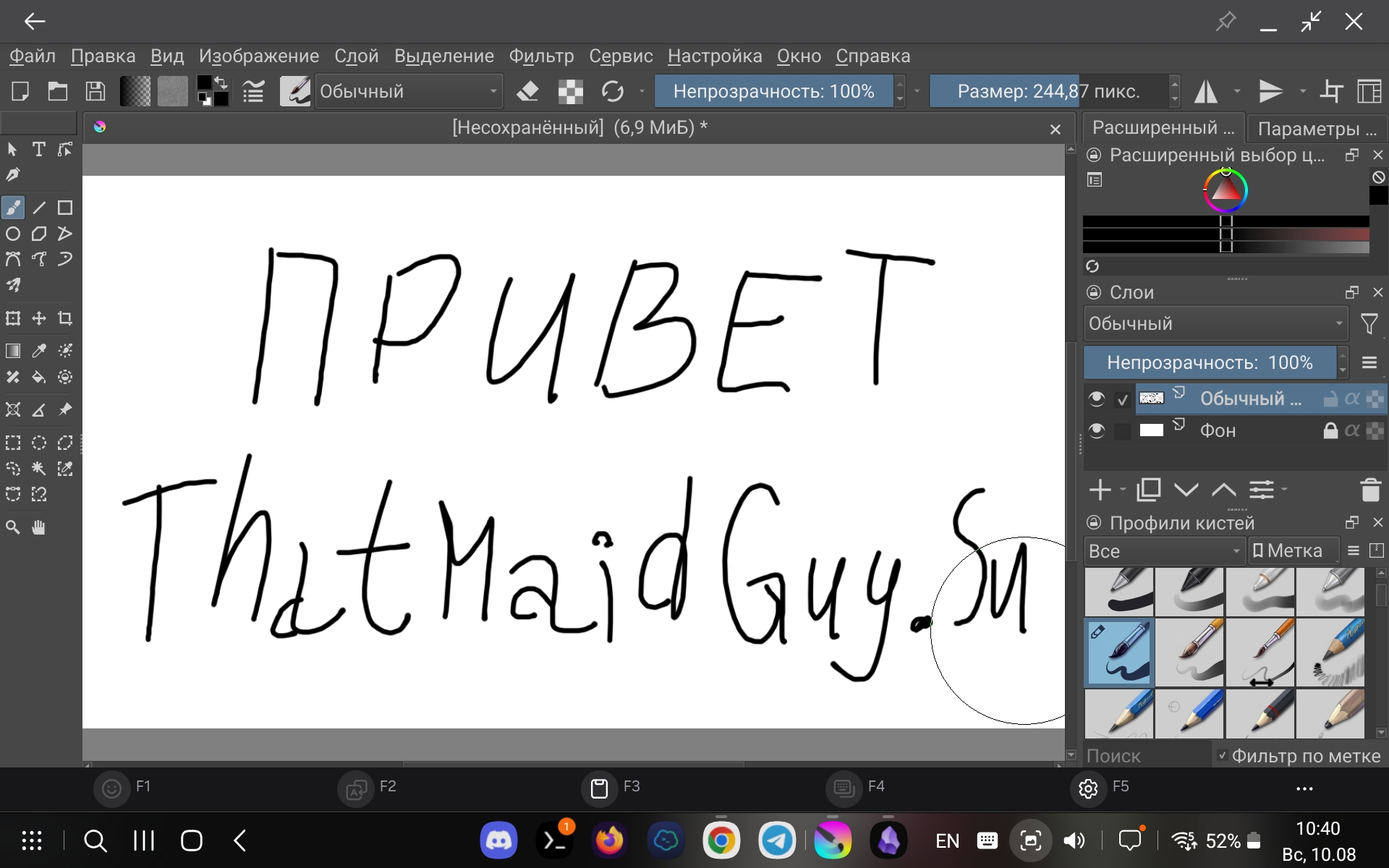The image size is (1389, 868).
Task: Select the Rectangle drawing tool
Action: (x=64, y=208)
